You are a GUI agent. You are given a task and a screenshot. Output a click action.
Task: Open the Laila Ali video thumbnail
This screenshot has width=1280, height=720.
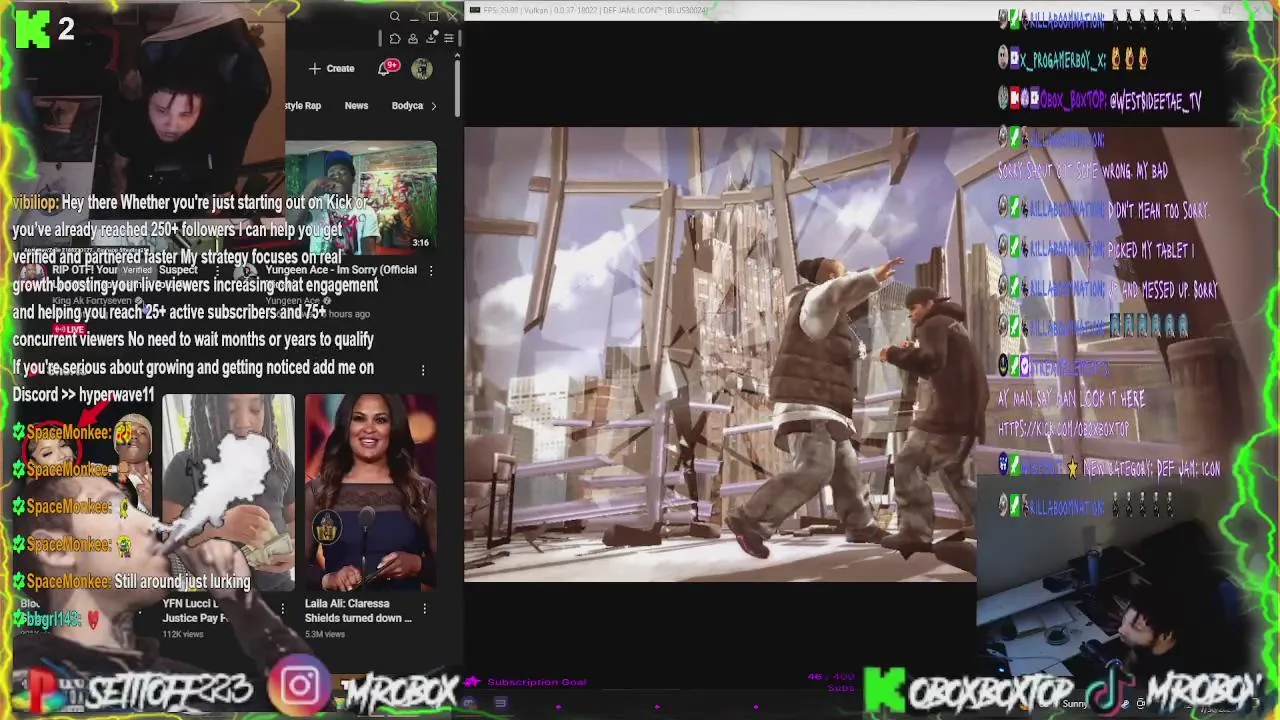pyautogui.click(x=370, y=492)
